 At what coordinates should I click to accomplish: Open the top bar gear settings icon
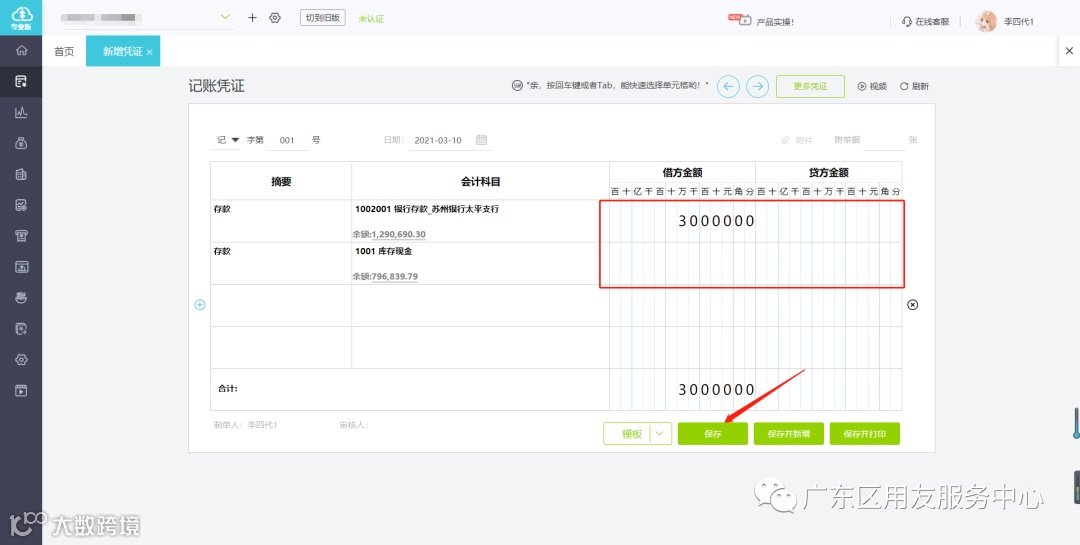275,18
